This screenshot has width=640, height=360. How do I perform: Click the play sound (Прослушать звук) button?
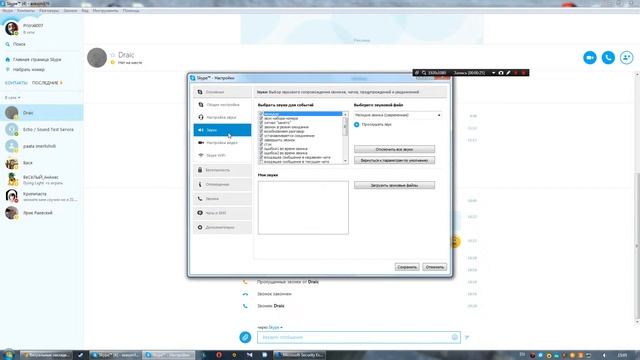click(357, 124)
